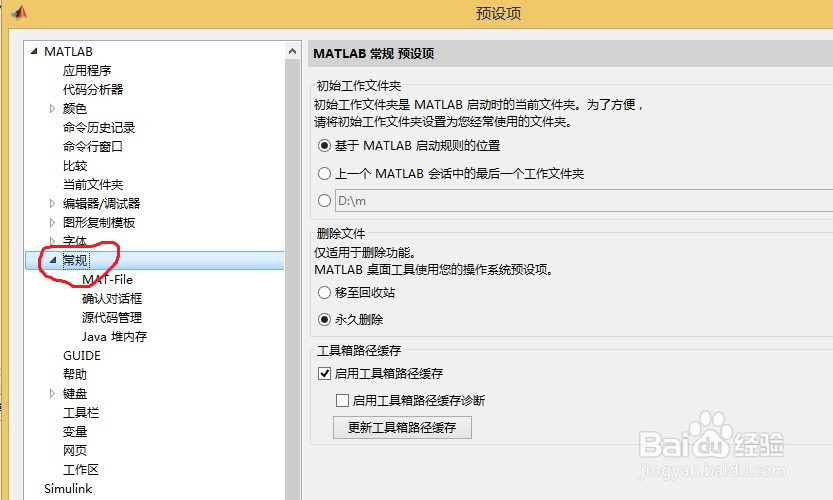Select MATLAB root label in tree
The width and height of the screenshot is (833, 500).
(69, 52)
